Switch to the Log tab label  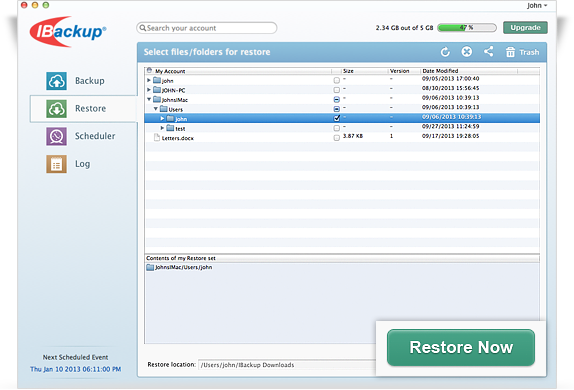(82, 164)
